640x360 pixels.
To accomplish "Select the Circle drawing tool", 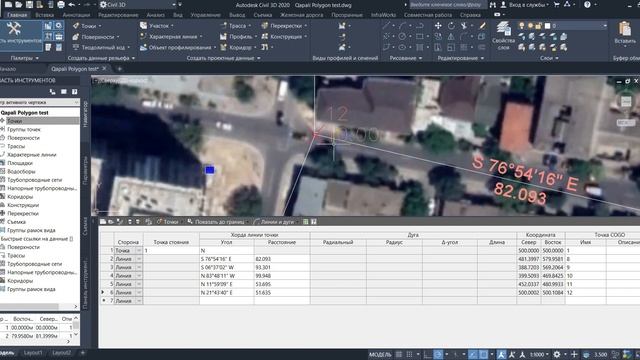I will click(x=402, y=36).
